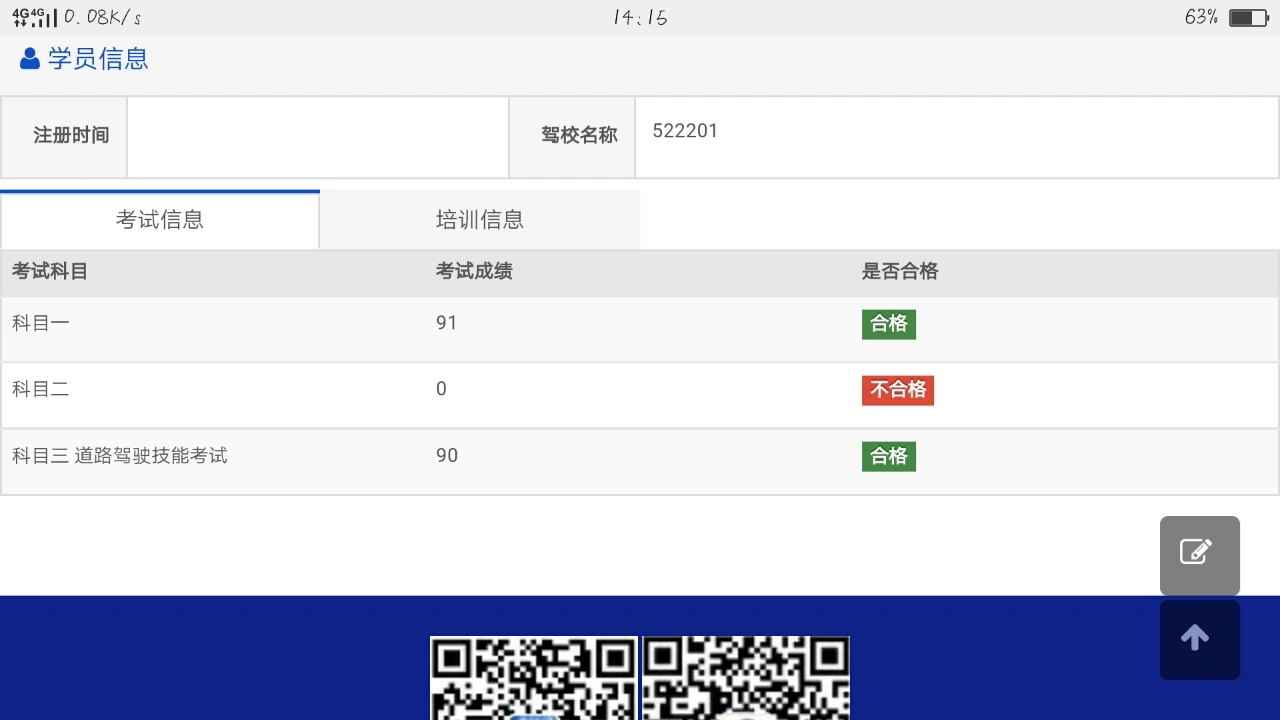Tap the battery icon in status bar
1280x720 pixels.
tap(1248, 18)
